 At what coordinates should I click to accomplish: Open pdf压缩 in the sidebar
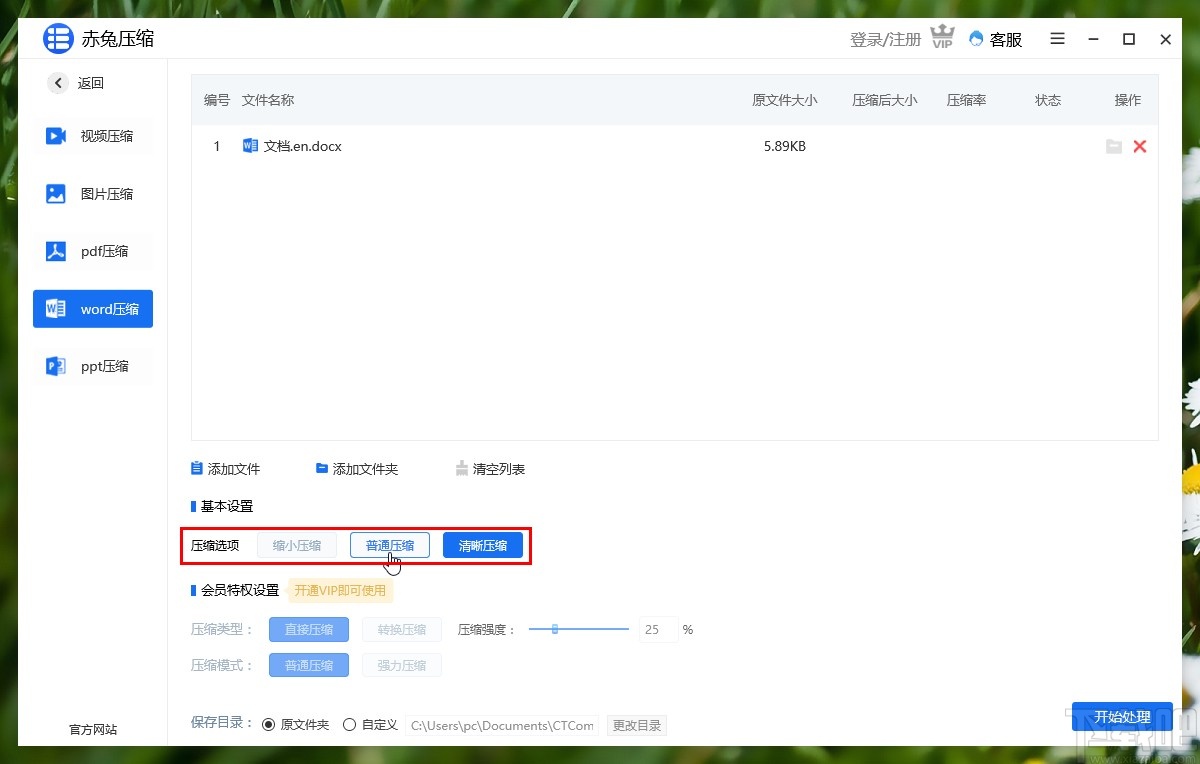pos(93,251)
